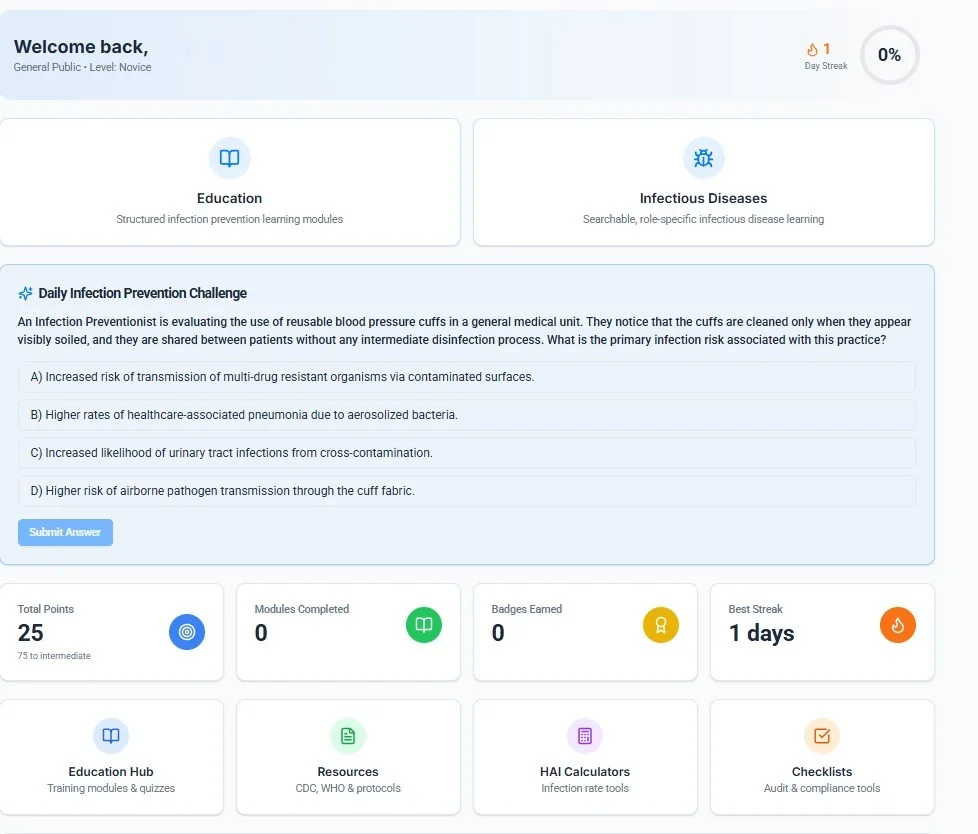Click the Submit Answer button
This screenshot has width=978, height=834.
coord(65,533)
